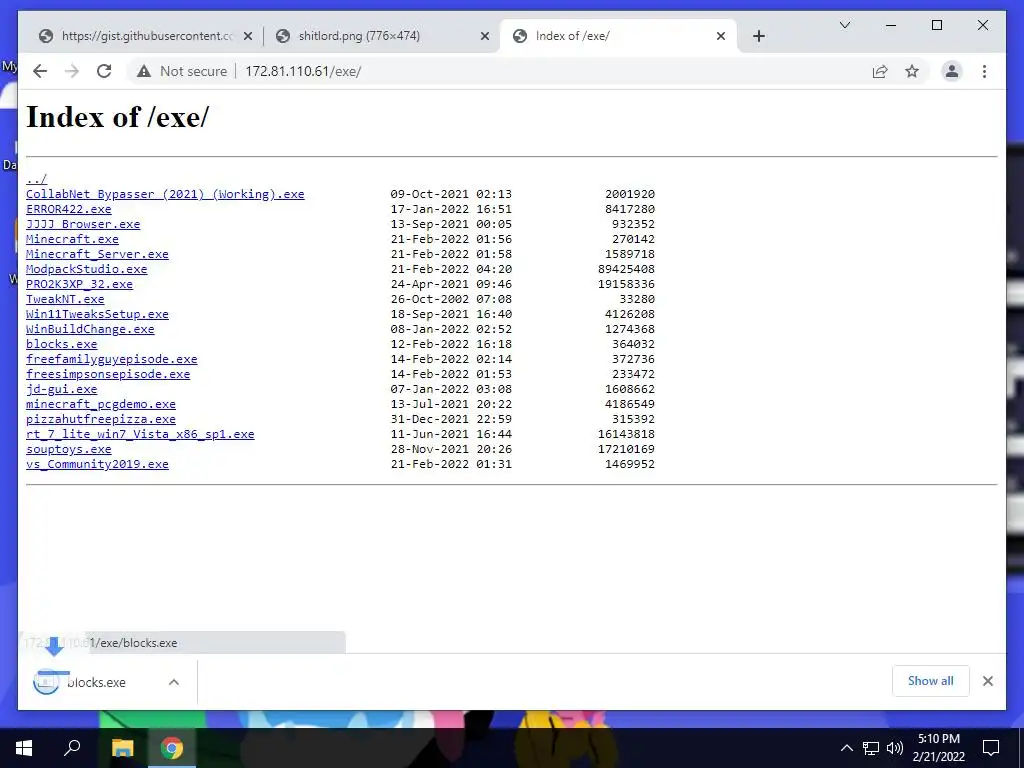Open a new tab with plus button
Viewport: 1024px width, 768px height.
click(x=758, y=36)
